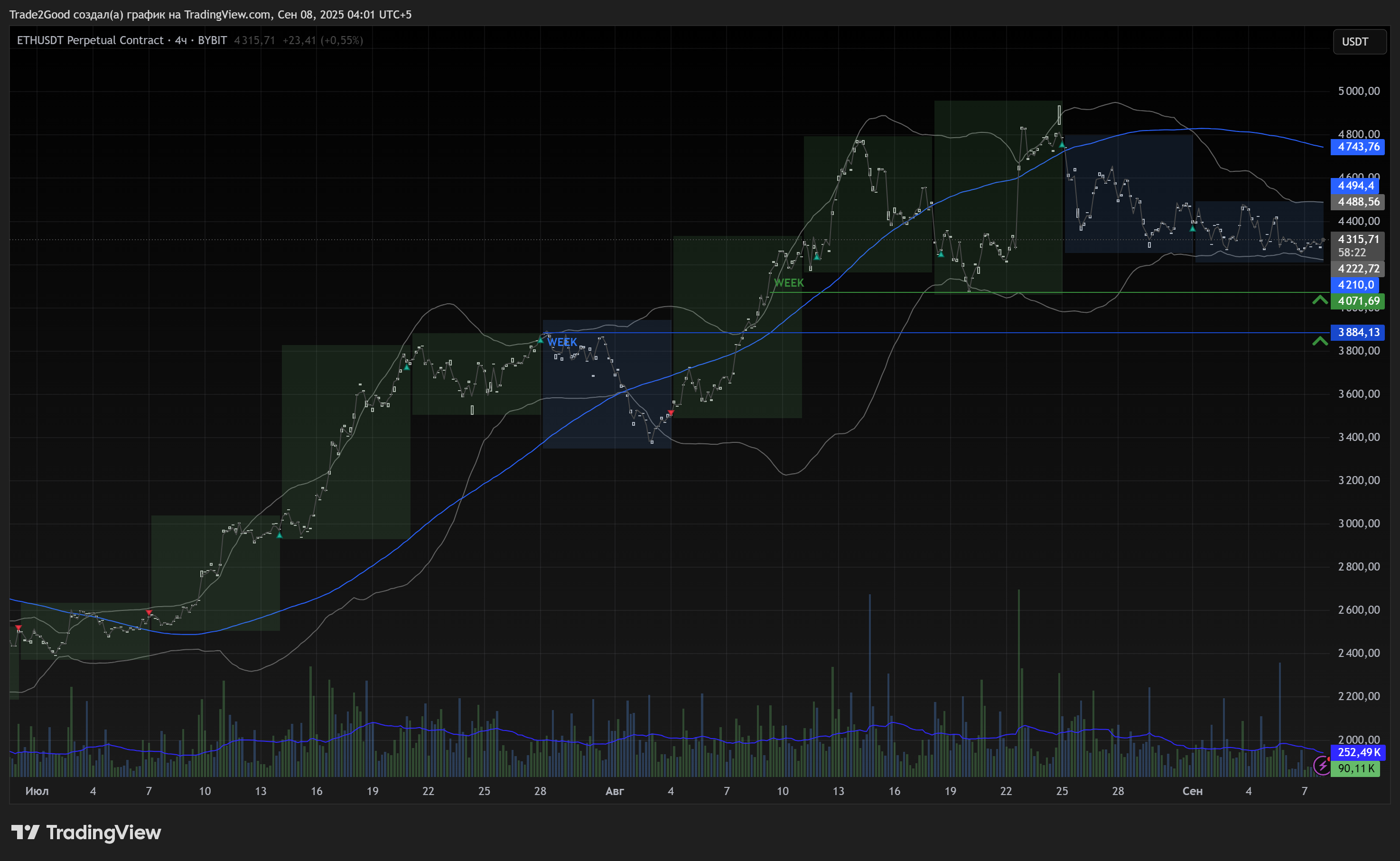
Task: Open the USDT currency selector
Action: [1359, 42]
